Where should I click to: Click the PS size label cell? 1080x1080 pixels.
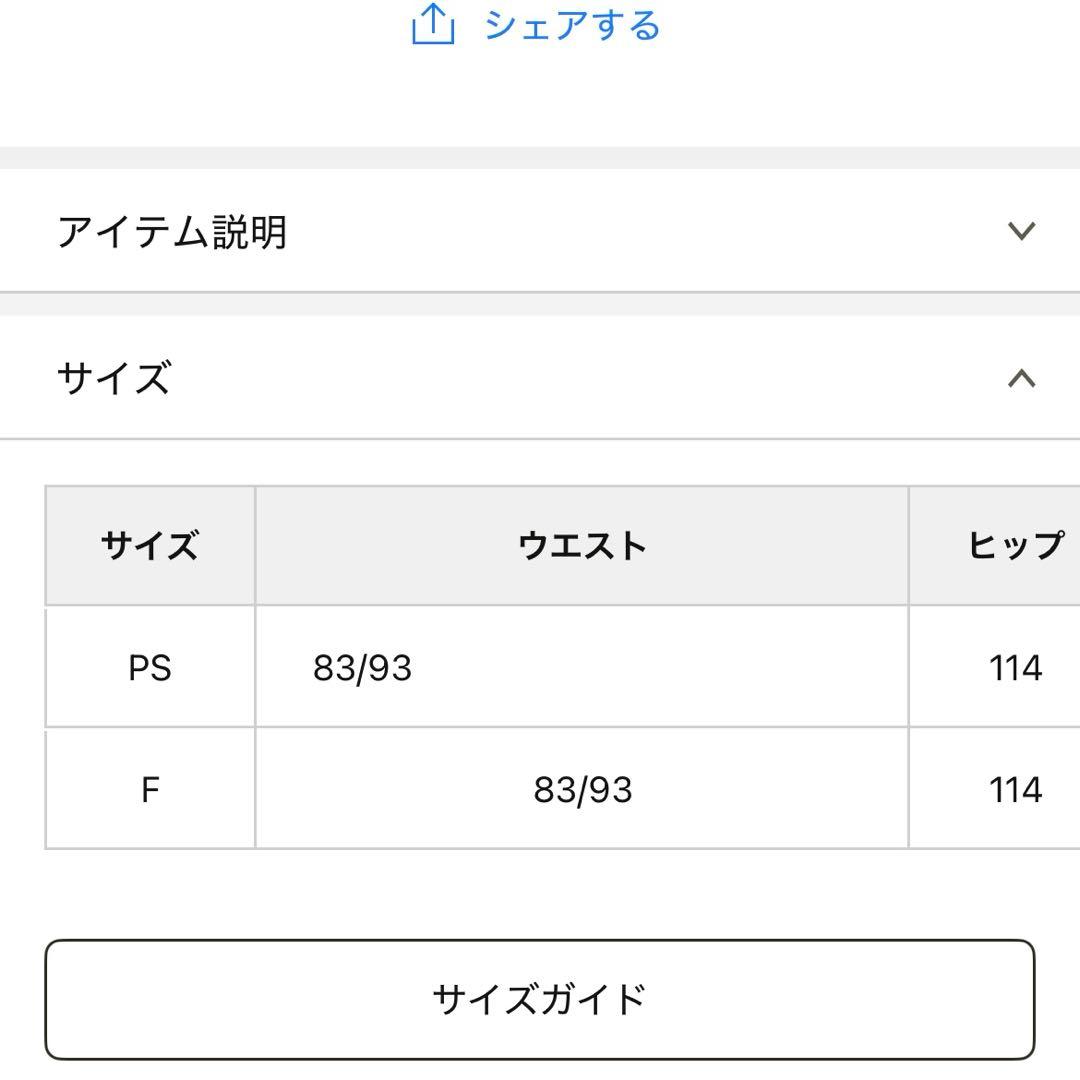[x=149, y=666]
